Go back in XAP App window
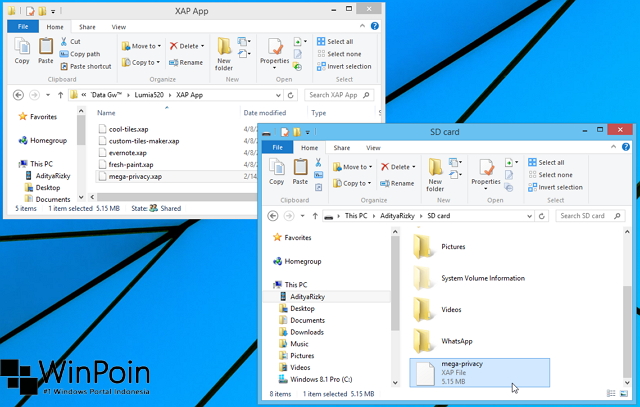The width and height of the screenshot is (640, 407). (18, 95)
